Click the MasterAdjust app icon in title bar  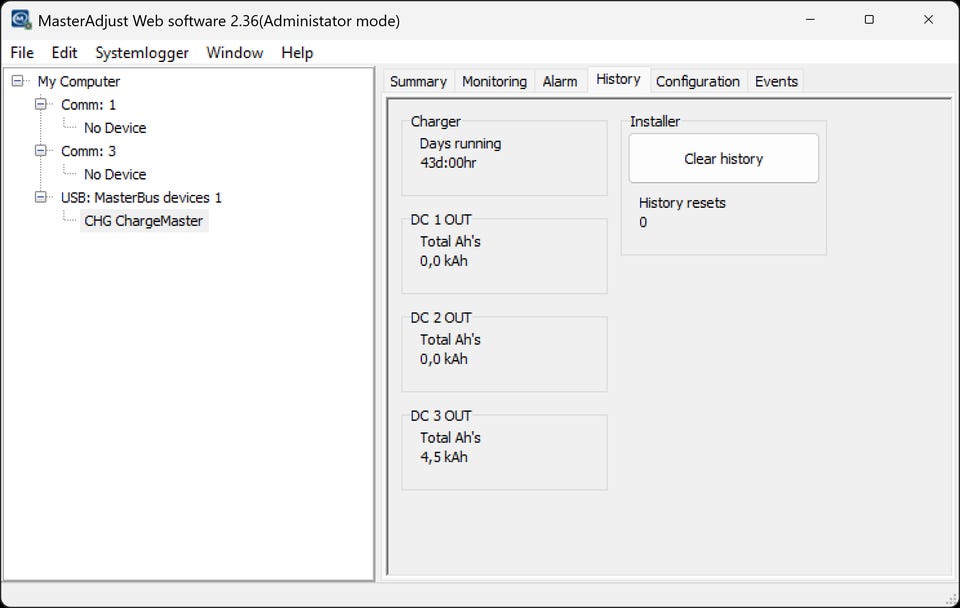(x=21, y=20)
